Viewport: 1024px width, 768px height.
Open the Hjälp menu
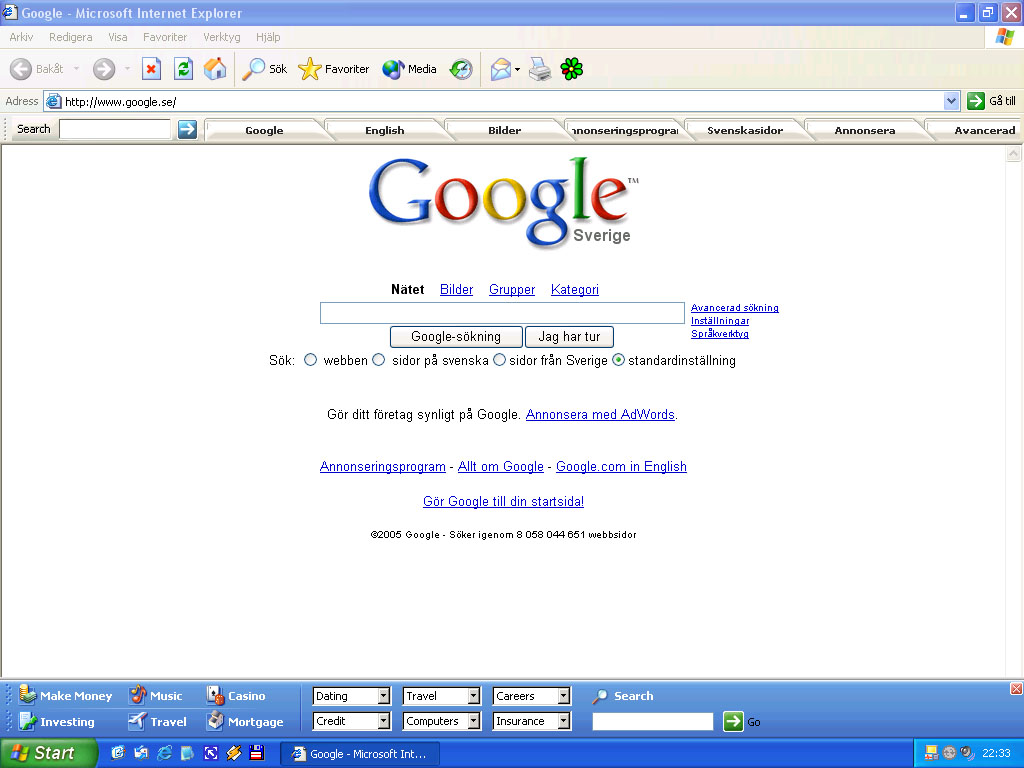tap(268, 37)
